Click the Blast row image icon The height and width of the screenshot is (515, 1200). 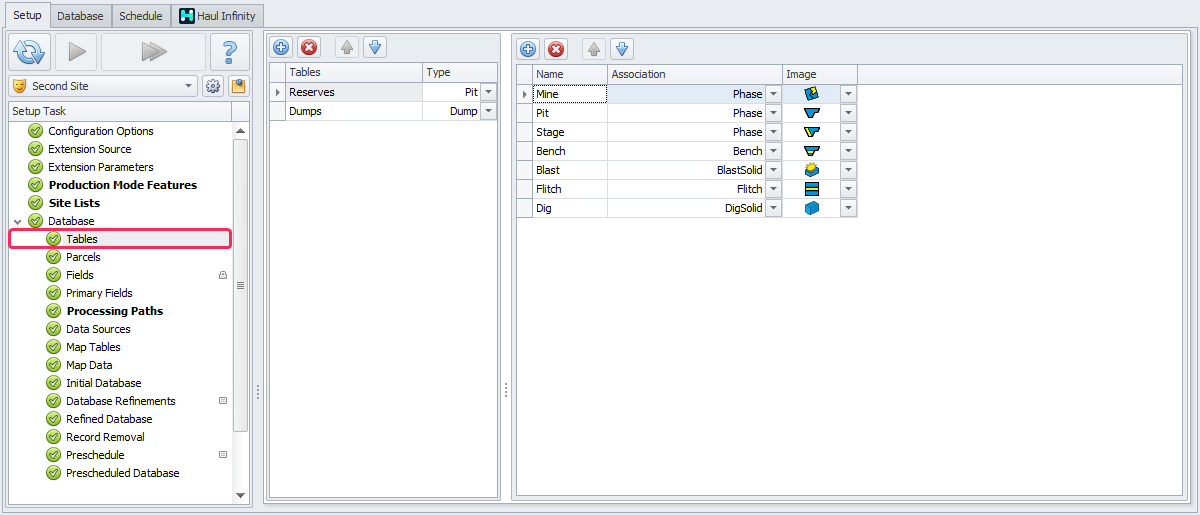pyautogui.click(x=812, y=170)
